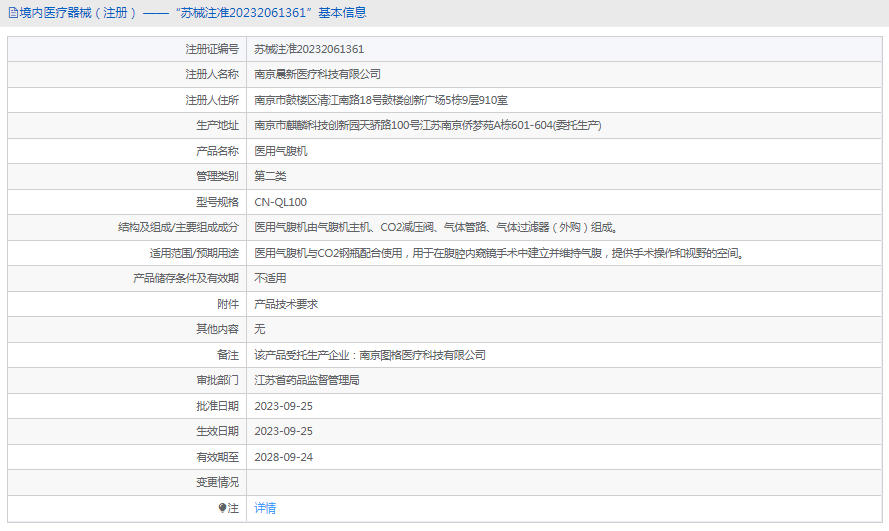Select management class value 第二类

[x=270, y=176]
